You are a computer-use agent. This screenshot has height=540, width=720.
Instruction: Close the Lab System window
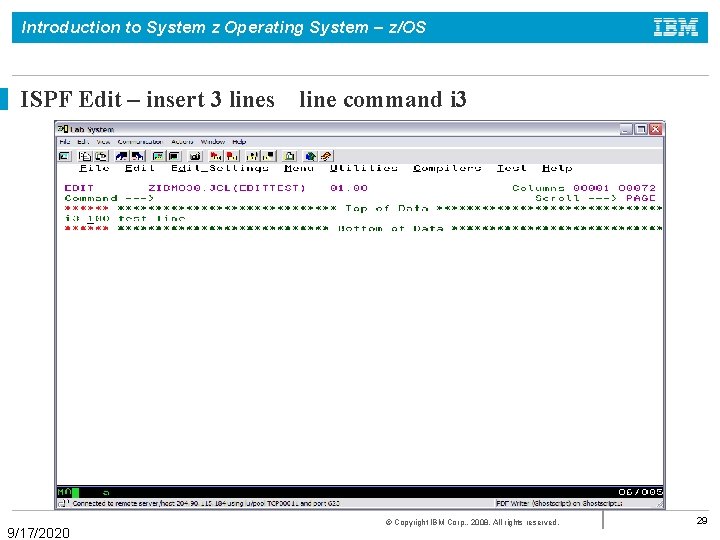click(x=655, y=129)
